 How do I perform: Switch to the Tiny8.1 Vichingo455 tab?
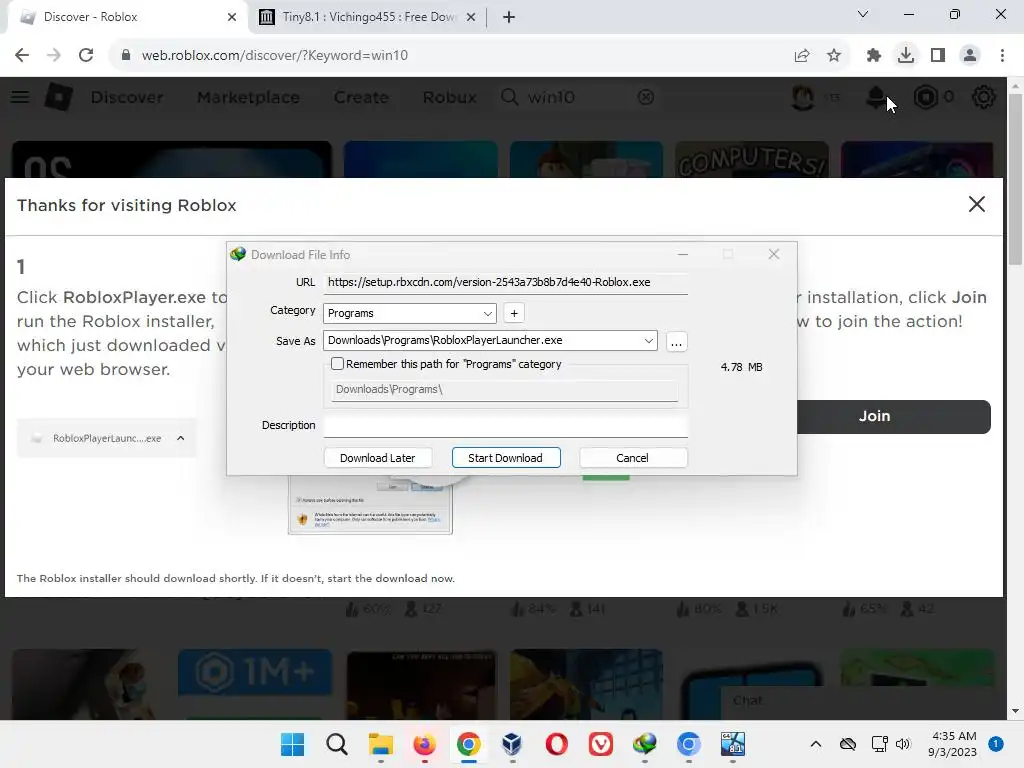pos(368,17)
